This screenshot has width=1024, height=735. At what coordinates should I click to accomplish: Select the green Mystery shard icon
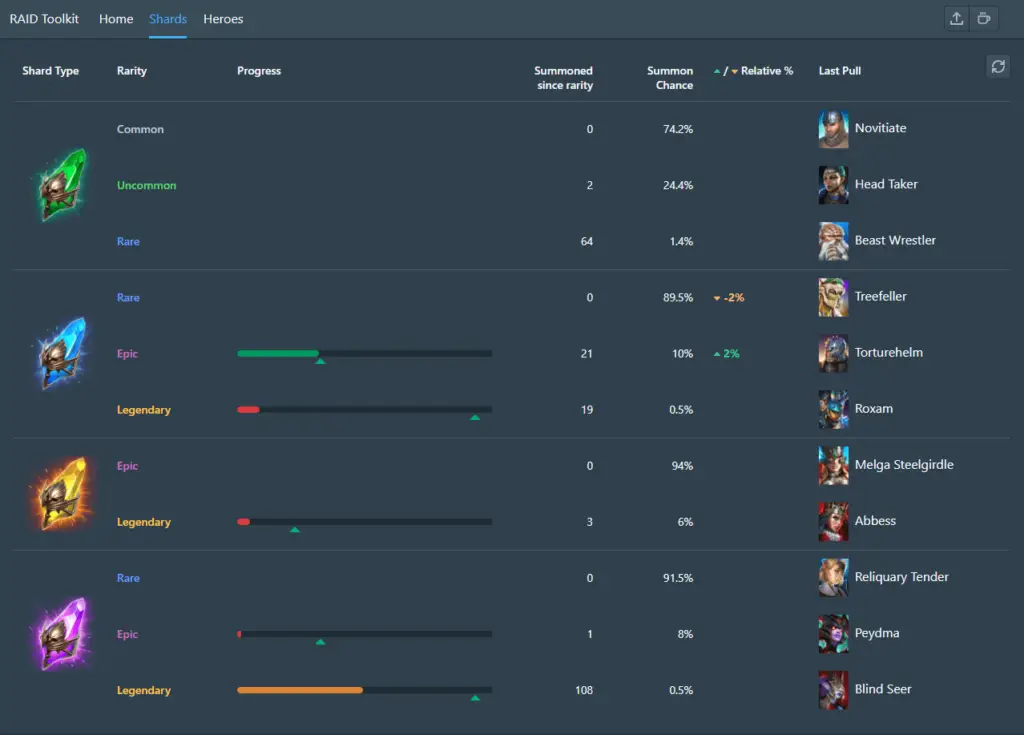pos(62,185)
